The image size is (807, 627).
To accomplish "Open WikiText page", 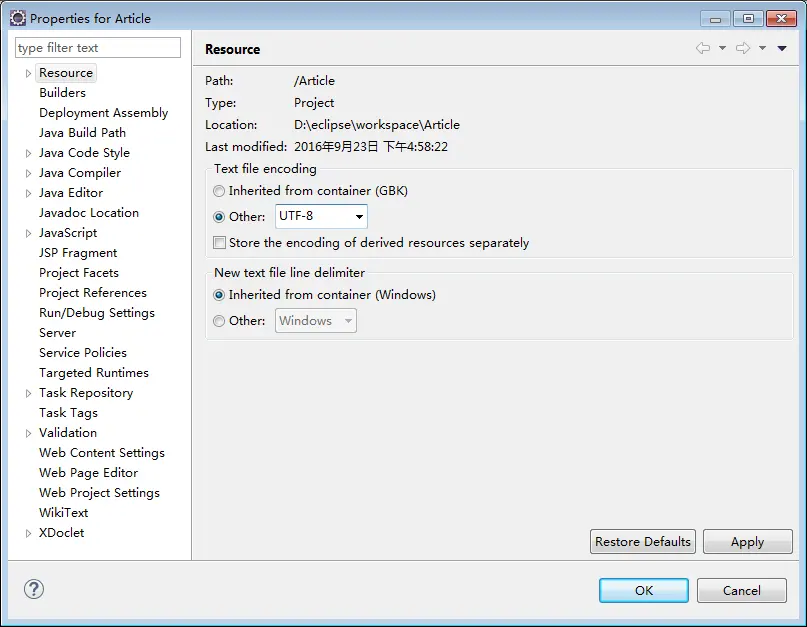I will pyautogui.click(x=63, y=513).
